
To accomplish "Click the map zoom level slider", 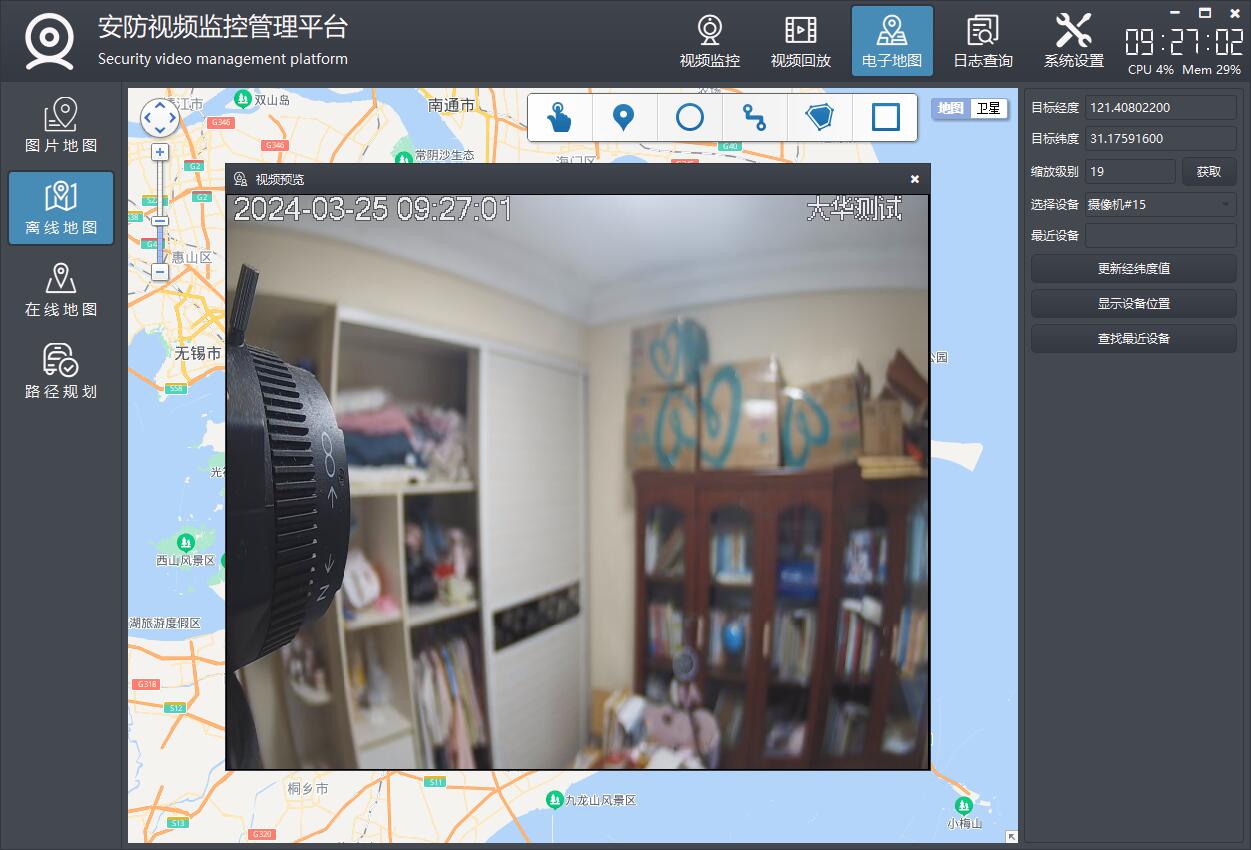I will click(160, 200).
